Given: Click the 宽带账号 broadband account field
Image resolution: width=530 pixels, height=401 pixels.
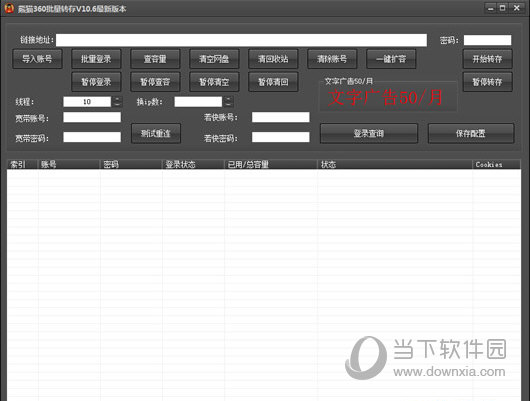Looking at the screenshot, I should pos(92,117).
